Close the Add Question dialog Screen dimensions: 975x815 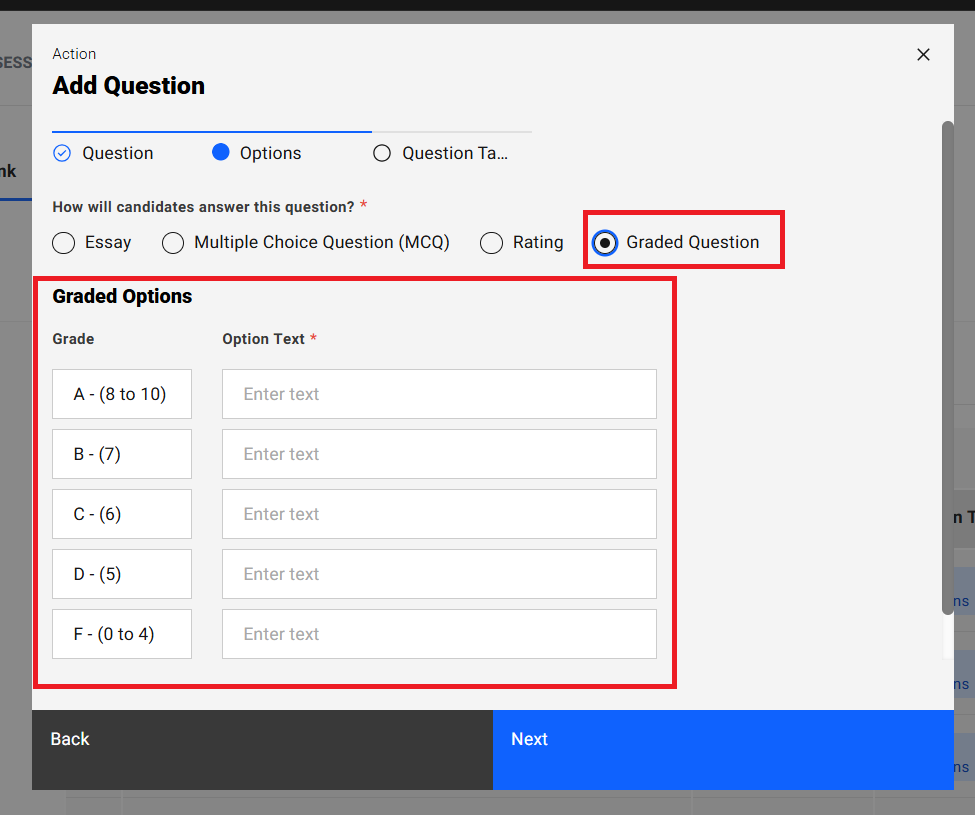tap(923, 55)
